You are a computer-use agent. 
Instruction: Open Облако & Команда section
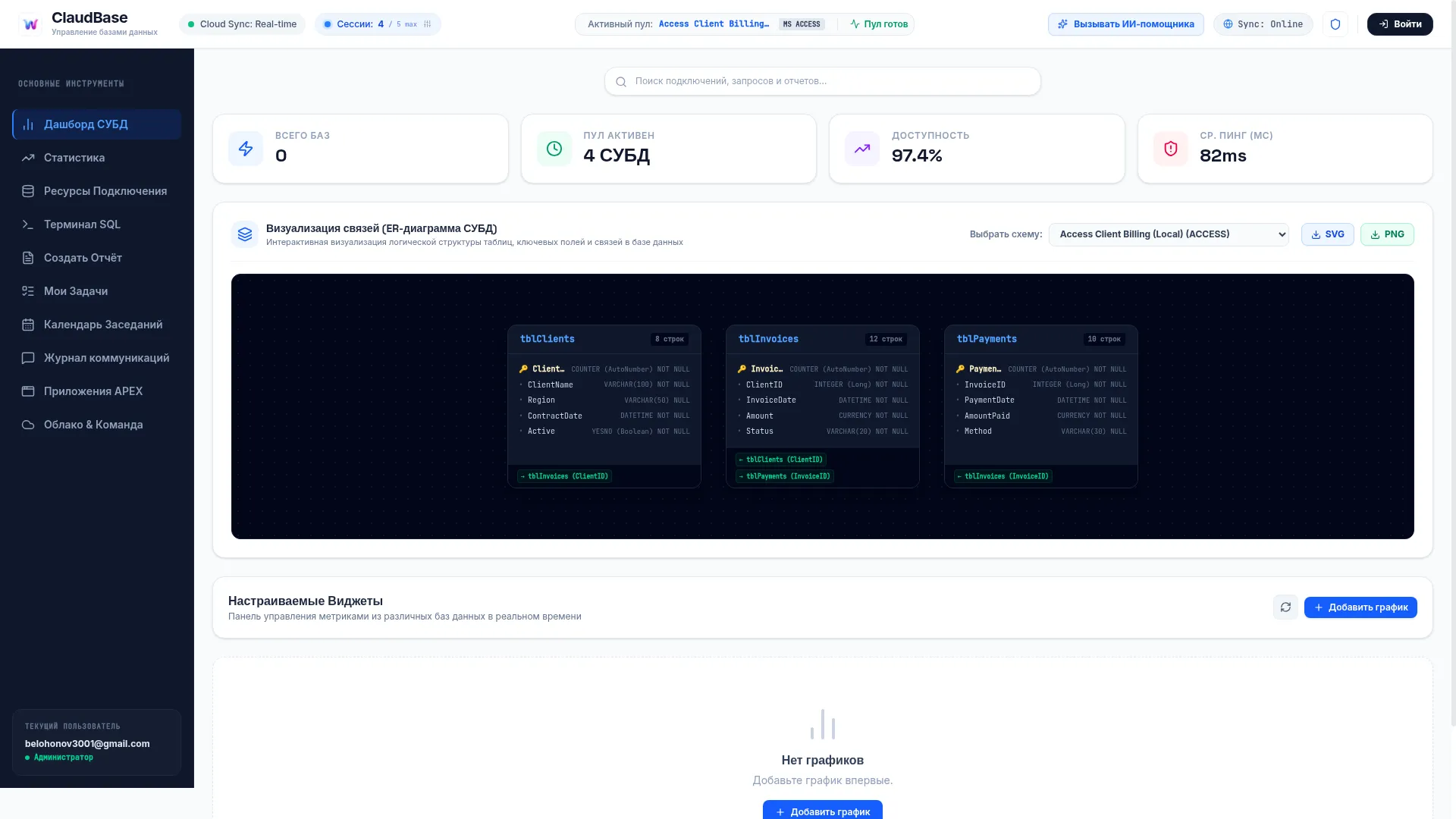pos(96,425)
